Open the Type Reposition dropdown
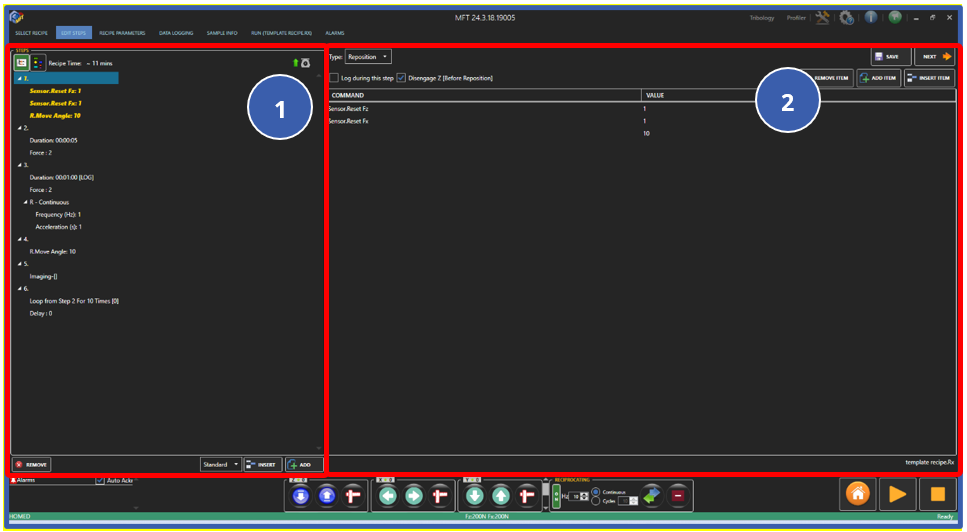Image resolution: width=967 pixels, height=532 pixels. (368, 57)
